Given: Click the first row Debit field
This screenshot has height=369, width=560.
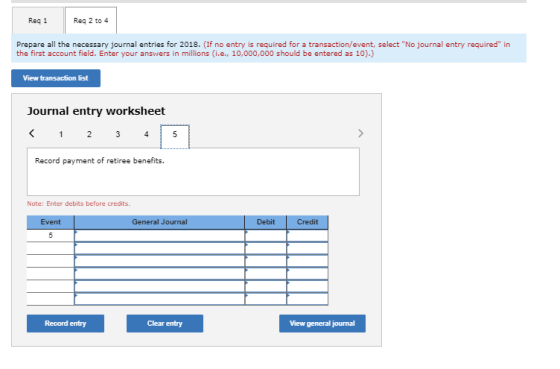Looking at the screenshot, I should coord(266,235).
